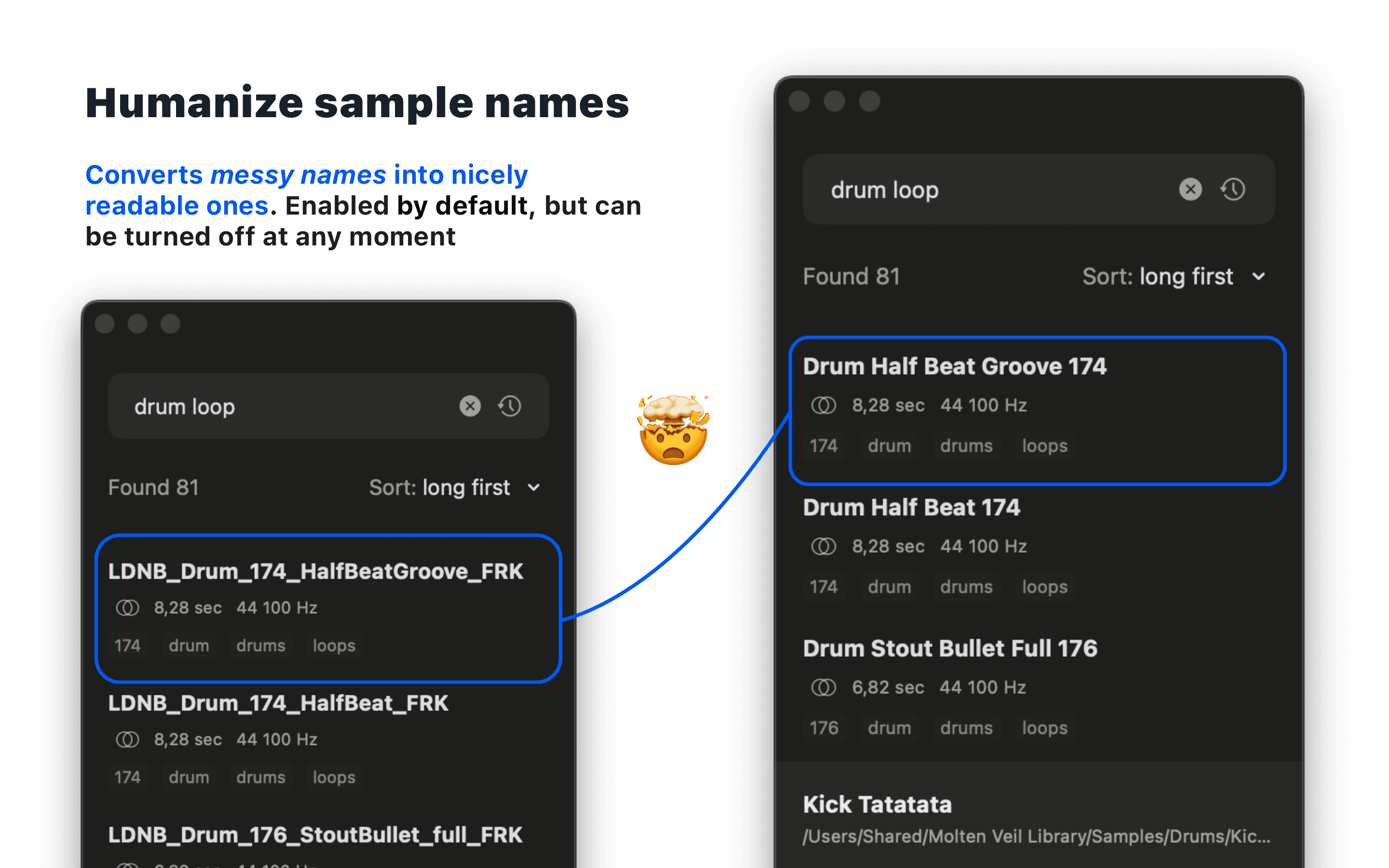Click loops tag under Drum Half Beat Groove
This screenshot has width=1389, height=868.
(x=1044, y=446)
